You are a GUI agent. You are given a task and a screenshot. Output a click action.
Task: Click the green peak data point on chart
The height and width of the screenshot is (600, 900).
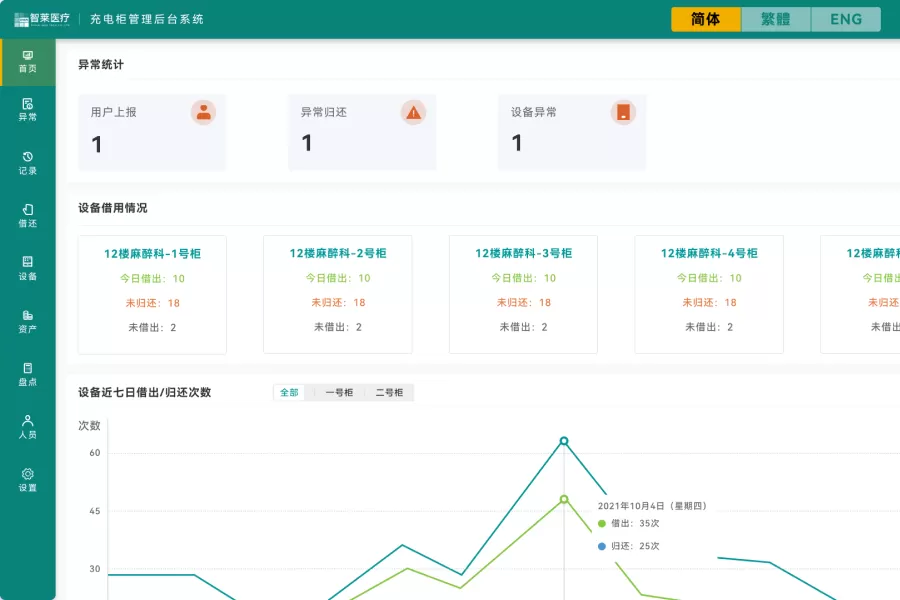[564, 500]
